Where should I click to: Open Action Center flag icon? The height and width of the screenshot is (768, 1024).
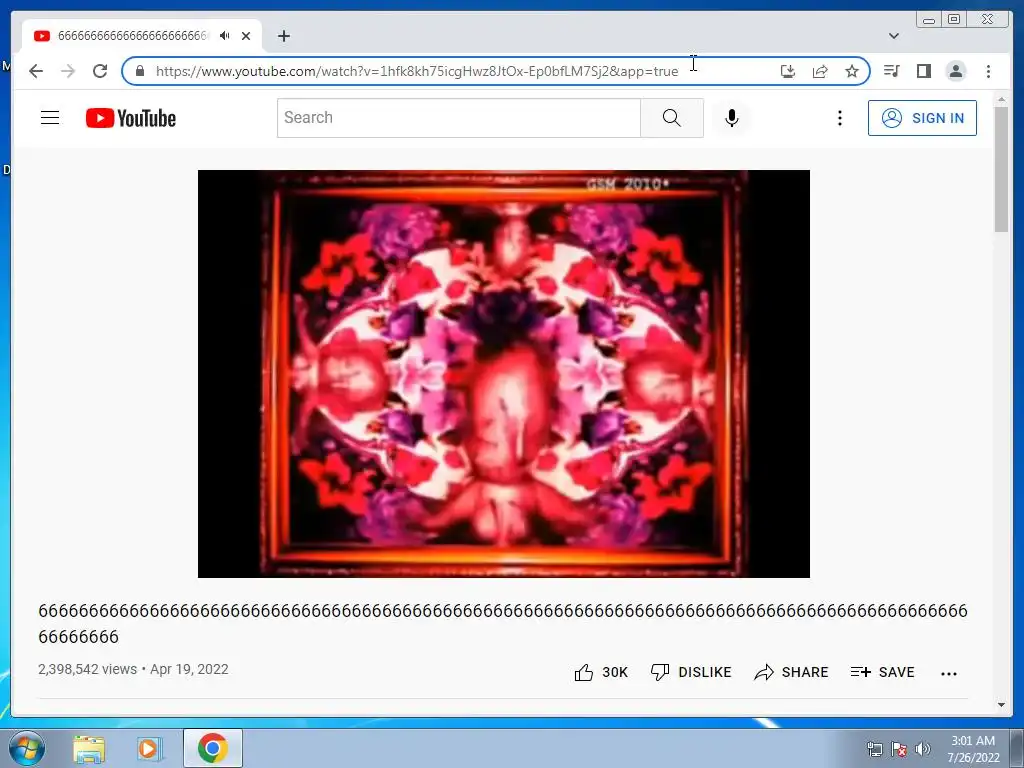[x=899, y=749]
